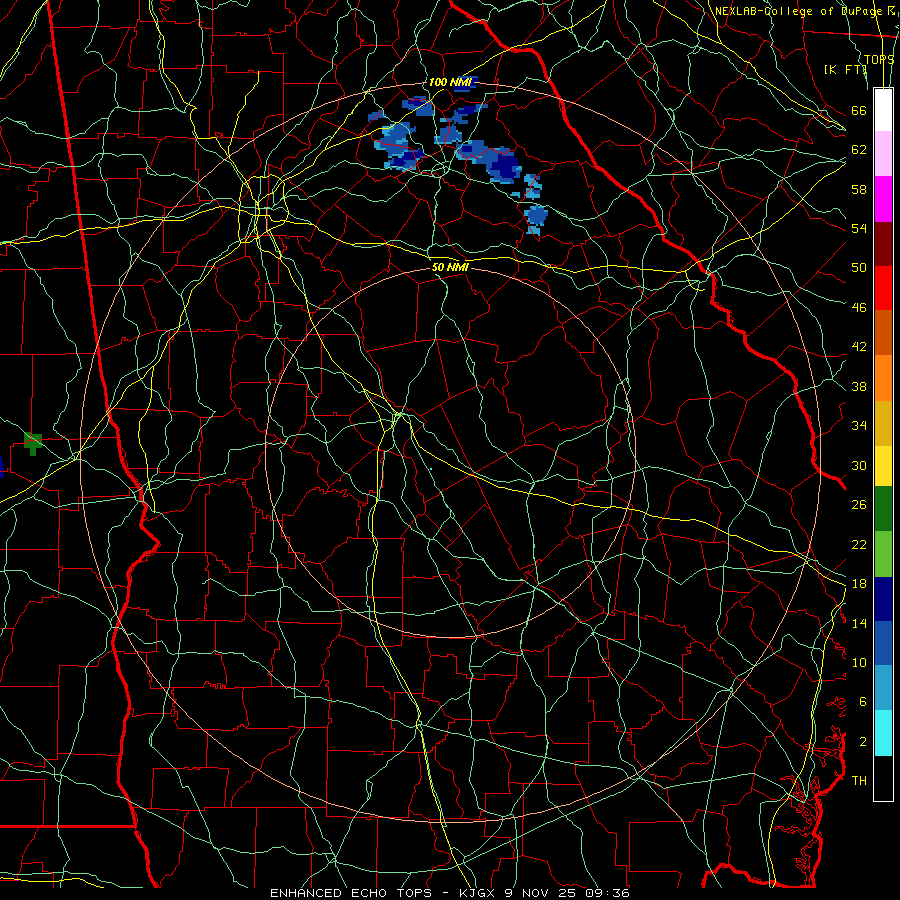Click the bright red legend swatch near 46
This screenshot has height=900, width=900.
point(883,288)
